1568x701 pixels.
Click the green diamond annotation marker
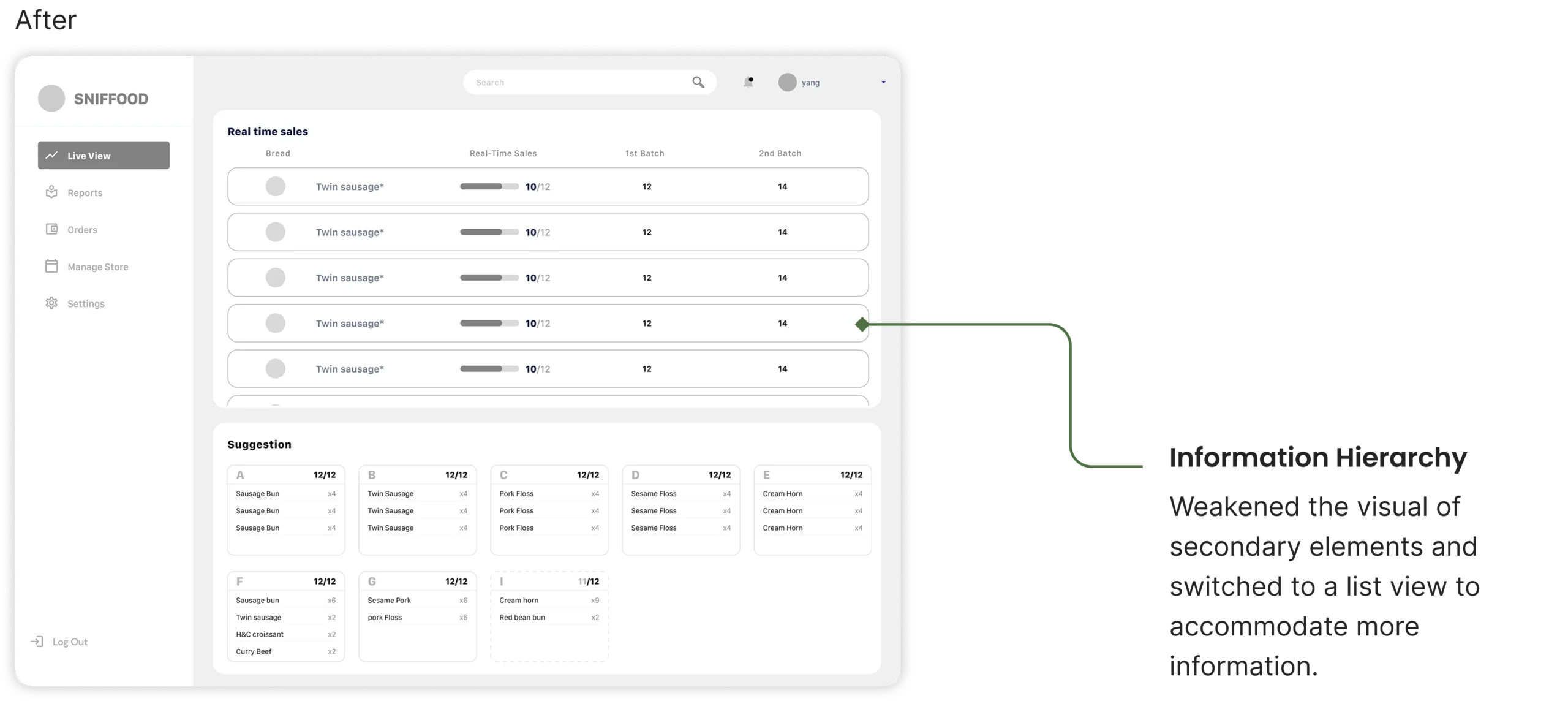point(862,324)
